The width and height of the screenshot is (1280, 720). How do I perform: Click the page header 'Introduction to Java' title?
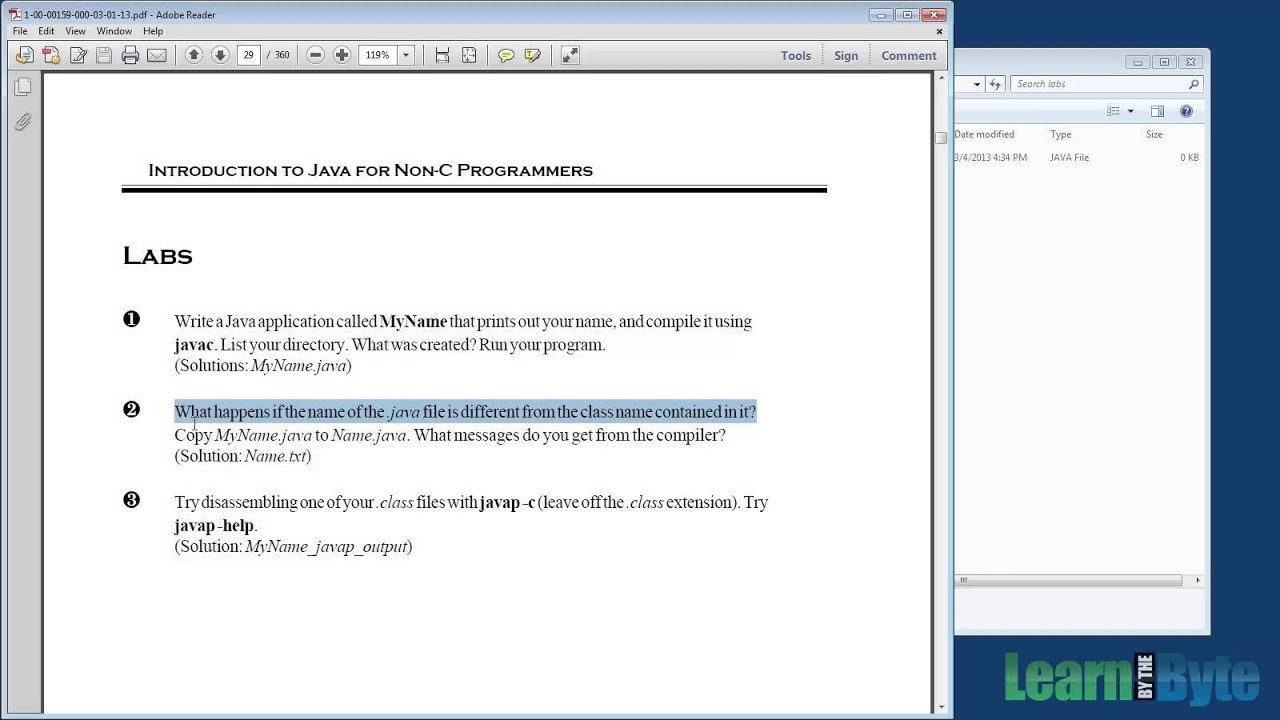coord(370,170)
